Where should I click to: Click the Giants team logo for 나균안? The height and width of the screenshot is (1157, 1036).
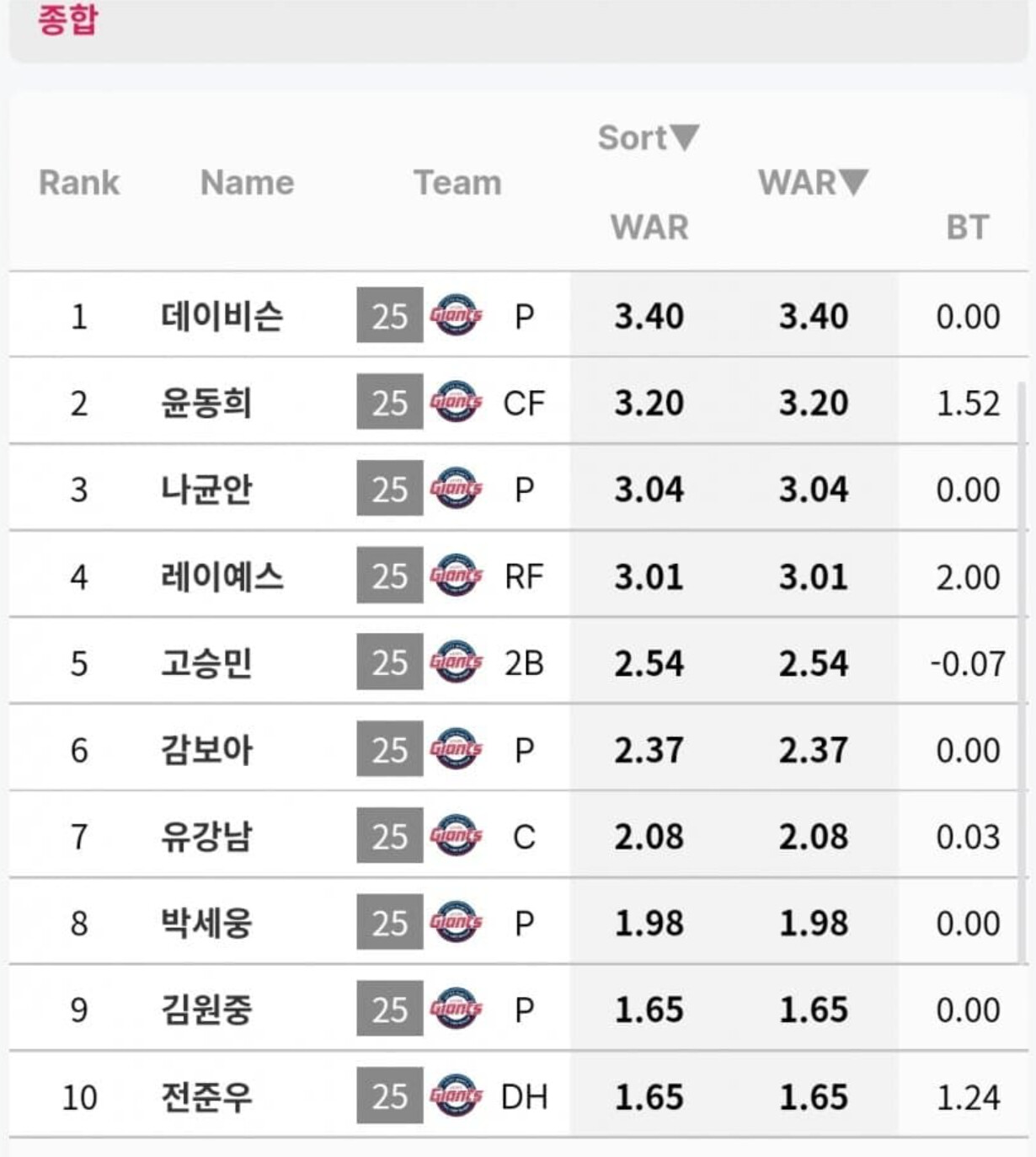[456, 490]
